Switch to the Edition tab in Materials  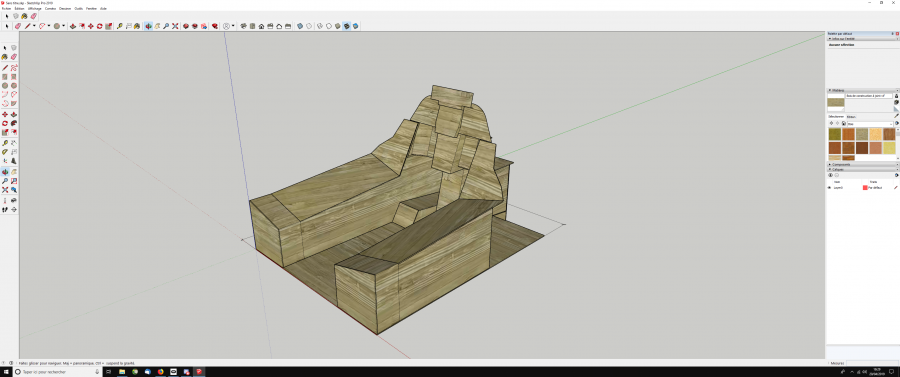tap(852, 116)
